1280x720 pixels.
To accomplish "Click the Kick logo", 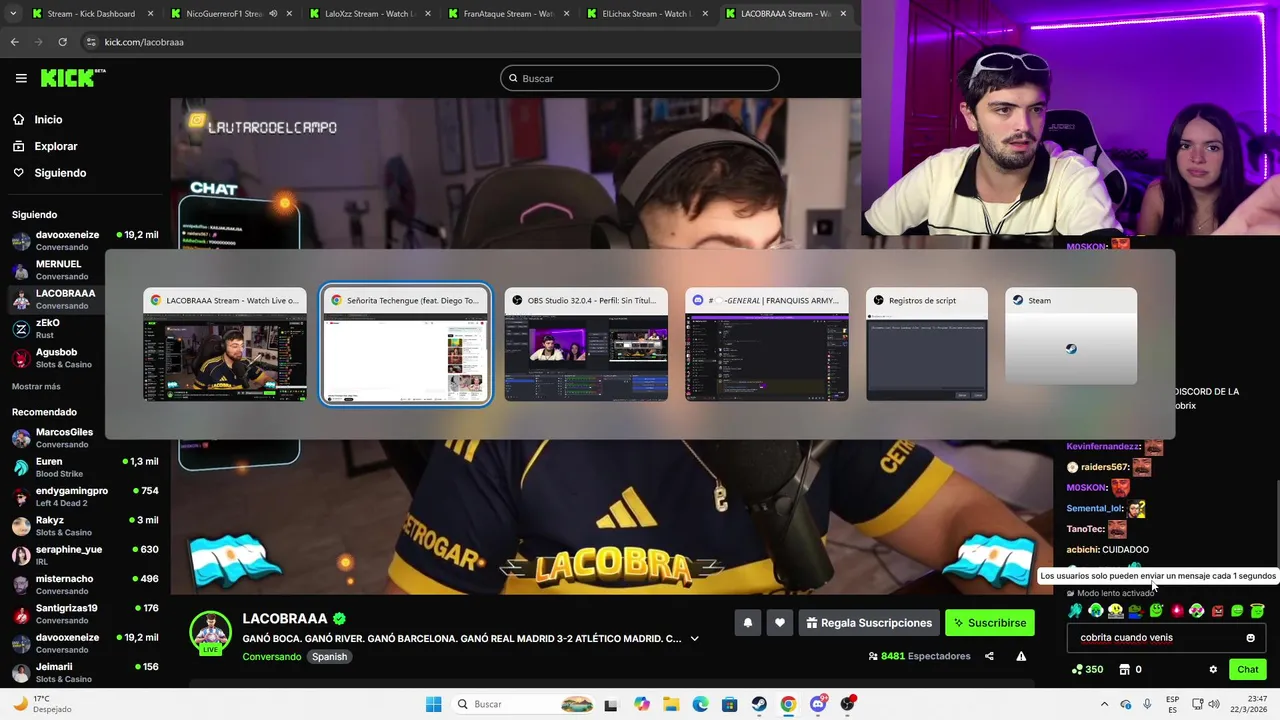I will pos(73,78).
